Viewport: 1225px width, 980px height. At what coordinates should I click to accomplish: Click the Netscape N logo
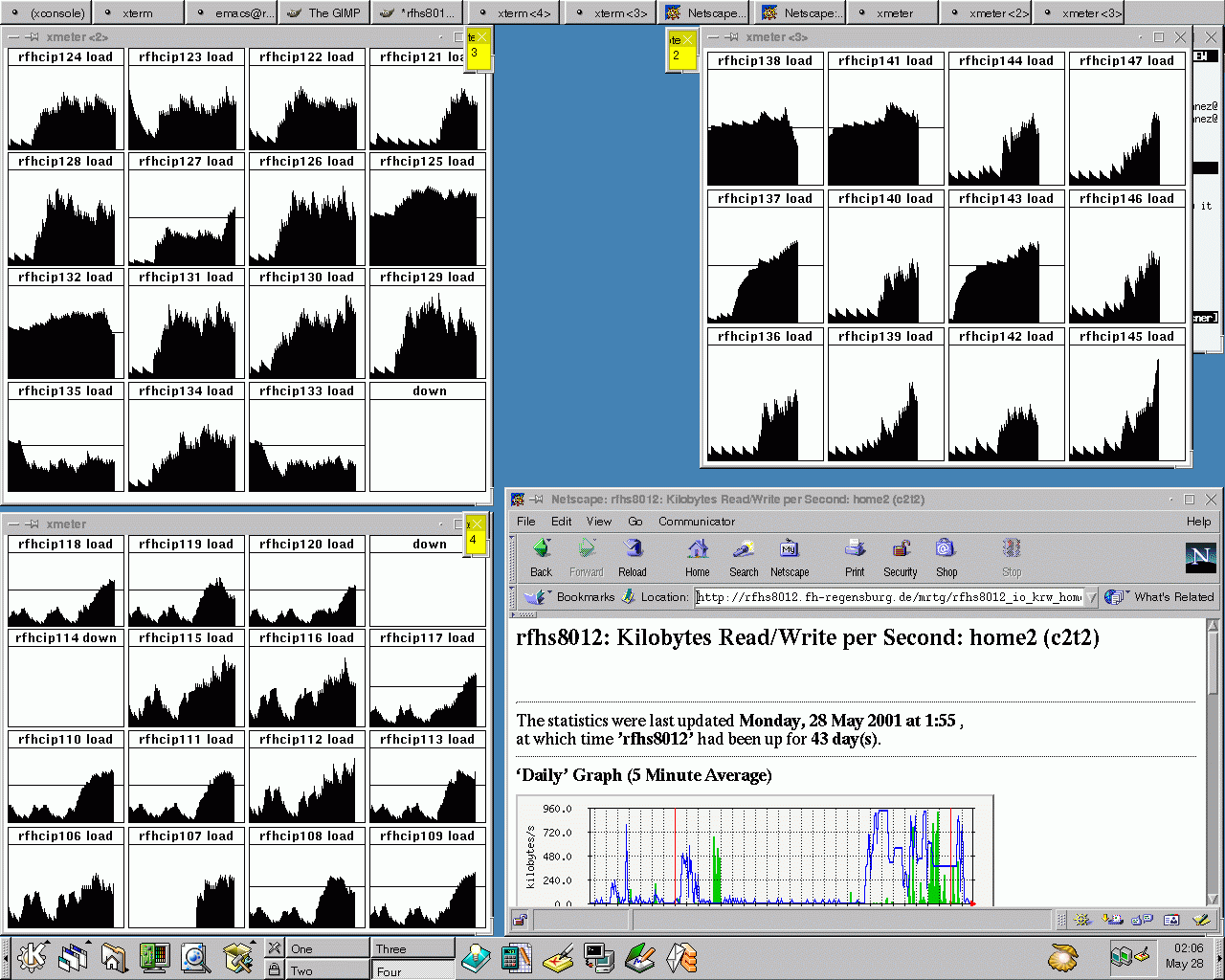pyautogui.click(x=1200, y=556)
